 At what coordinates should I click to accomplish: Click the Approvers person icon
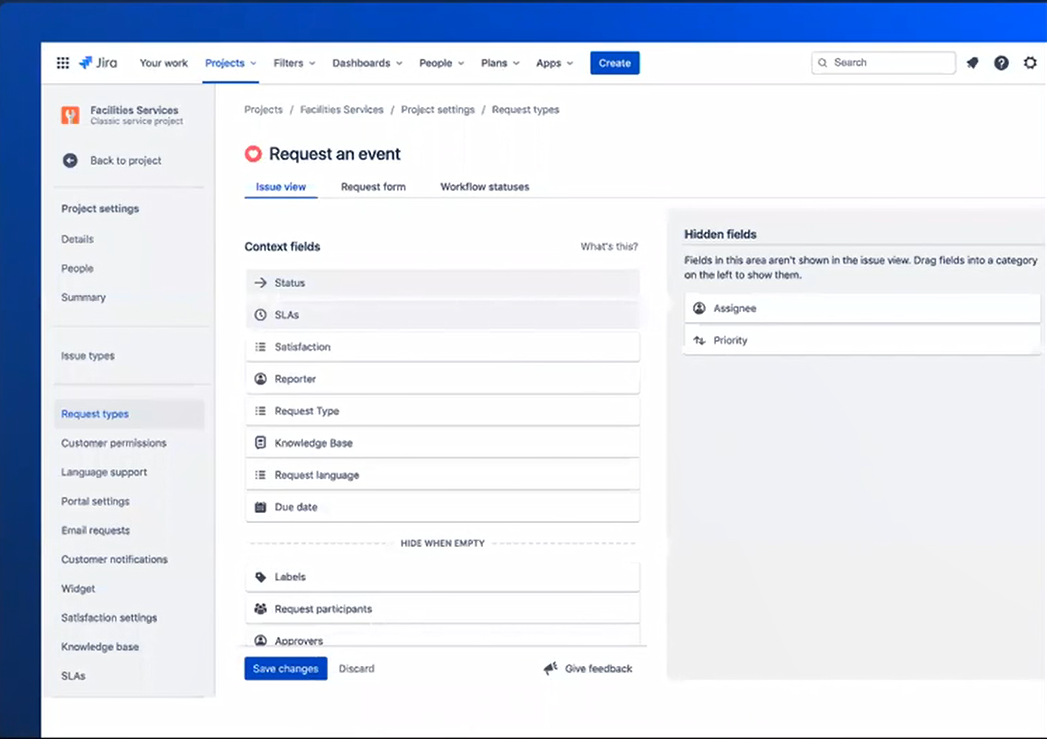pyautogui.click(x=260, y=641)
